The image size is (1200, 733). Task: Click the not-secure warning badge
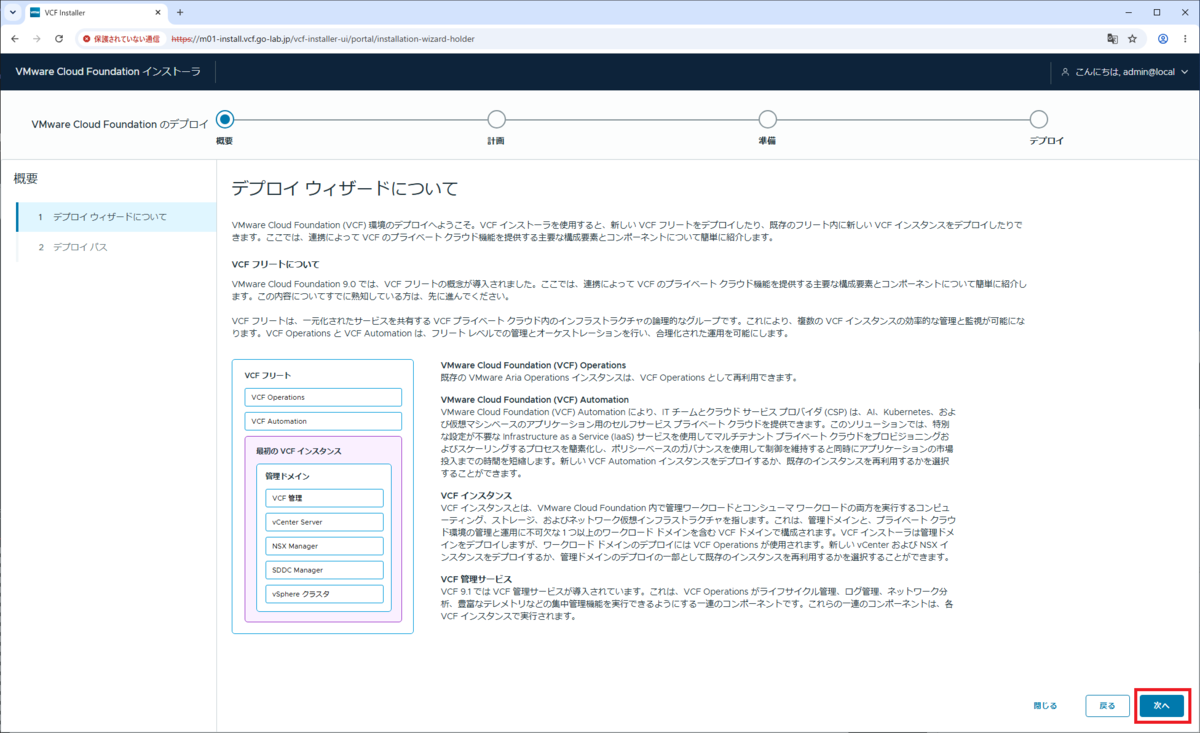[123, 39]
